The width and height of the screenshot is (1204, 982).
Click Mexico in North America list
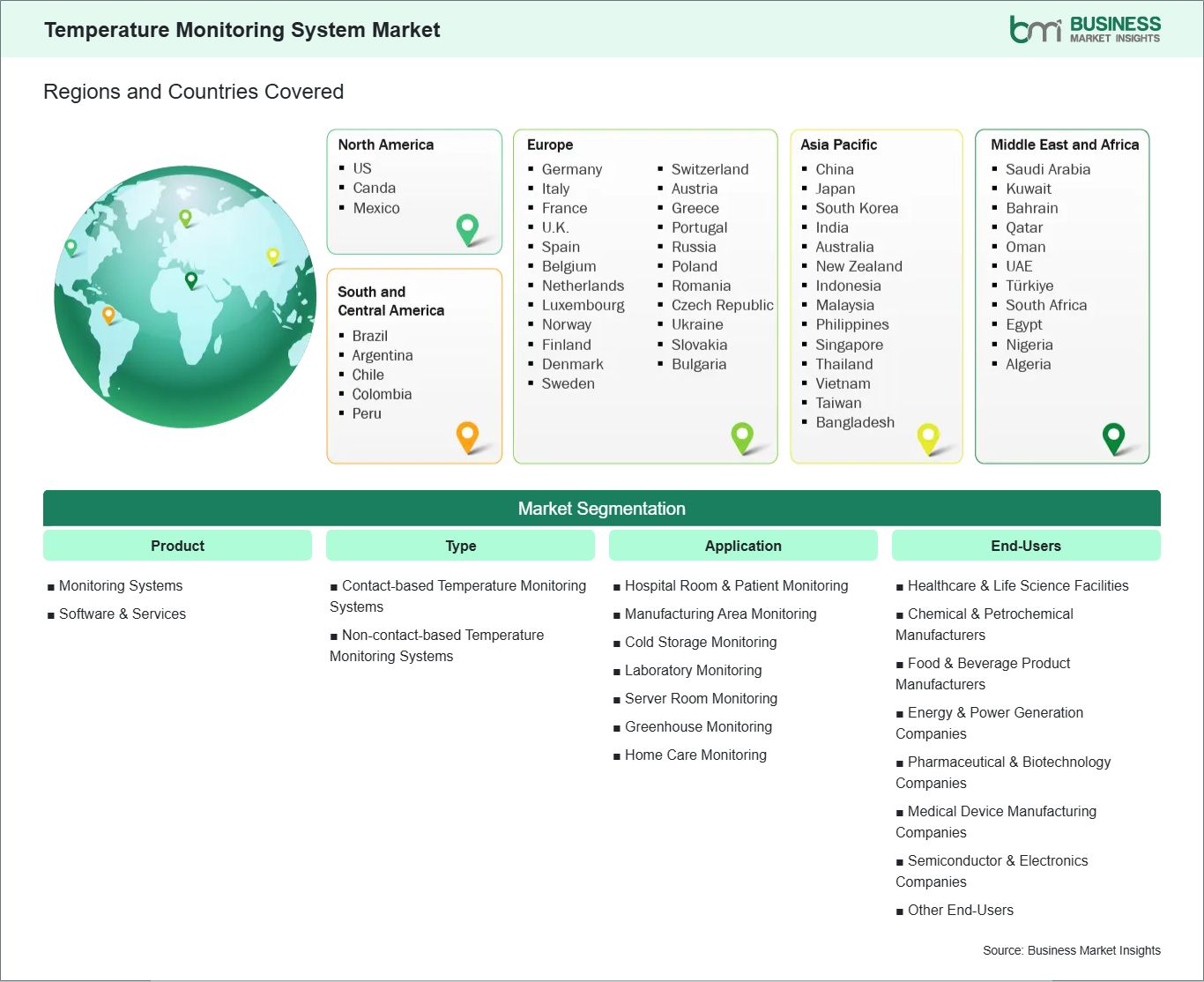(376, 208)
